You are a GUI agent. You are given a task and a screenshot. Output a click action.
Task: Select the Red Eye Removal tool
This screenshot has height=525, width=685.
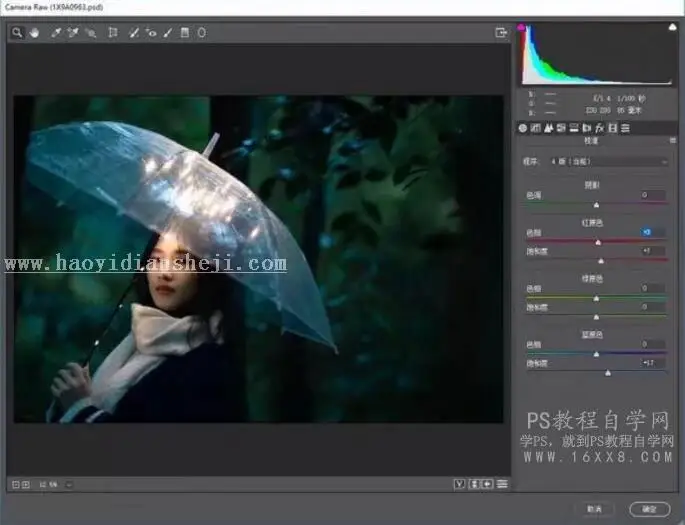151,33
